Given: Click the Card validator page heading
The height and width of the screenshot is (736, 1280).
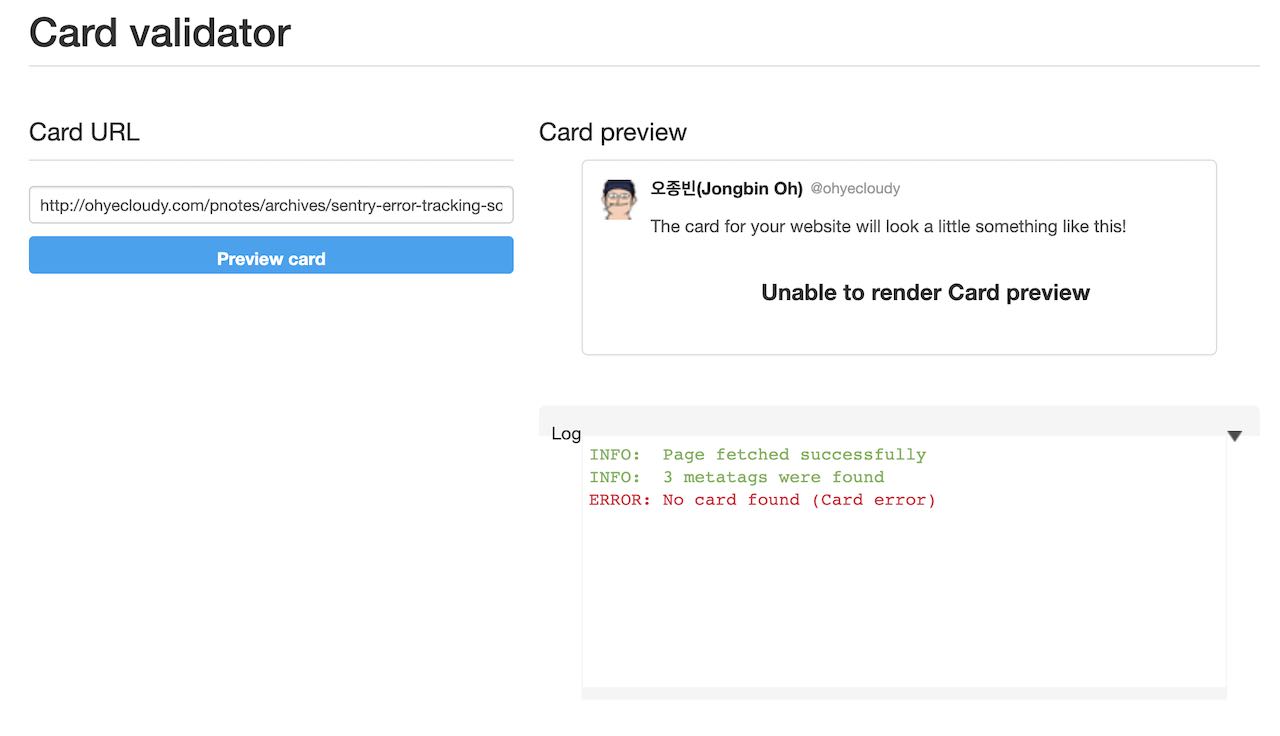Looking at the screenshot, I should [x=160, y=33].
